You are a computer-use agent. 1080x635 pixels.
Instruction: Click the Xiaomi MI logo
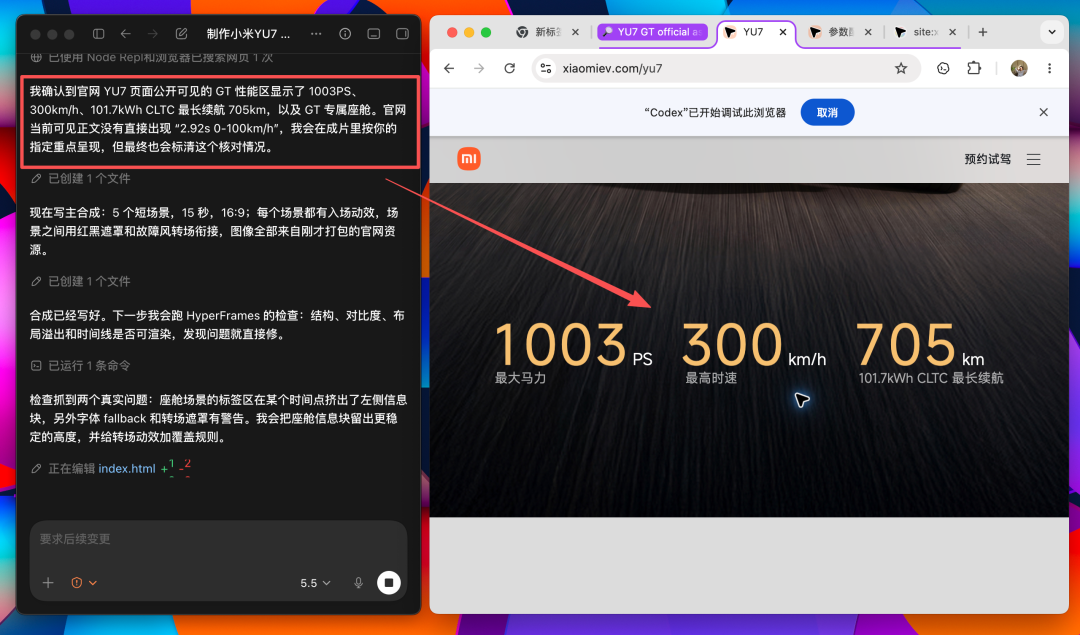coord(469,159)
